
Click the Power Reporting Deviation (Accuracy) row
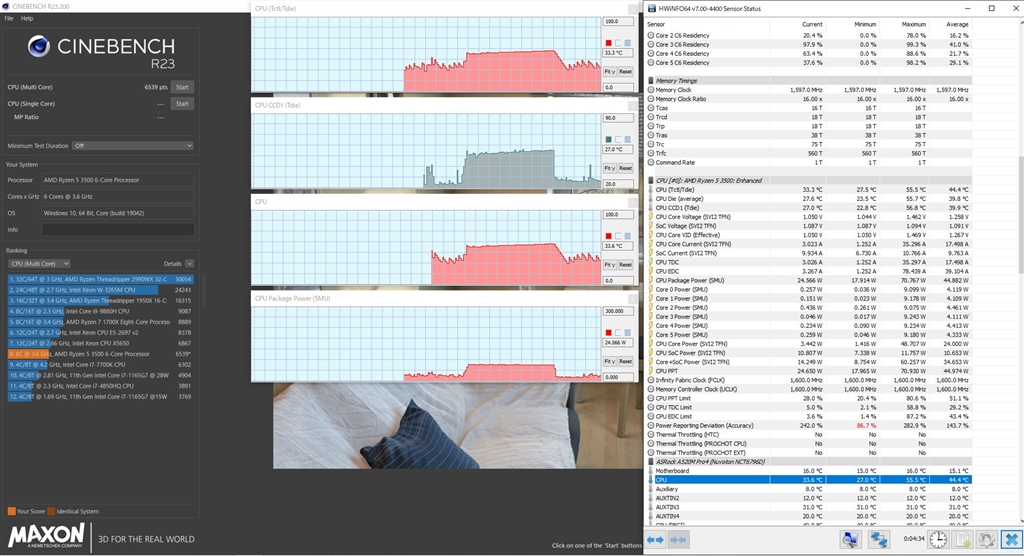pos(809,425)
